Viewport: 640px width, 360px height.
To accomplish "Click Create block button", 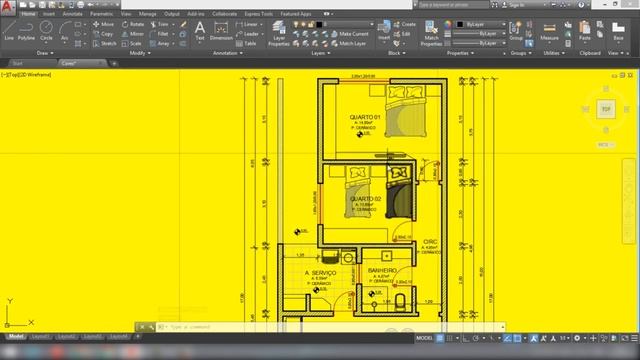I will [x=405, y=24].
